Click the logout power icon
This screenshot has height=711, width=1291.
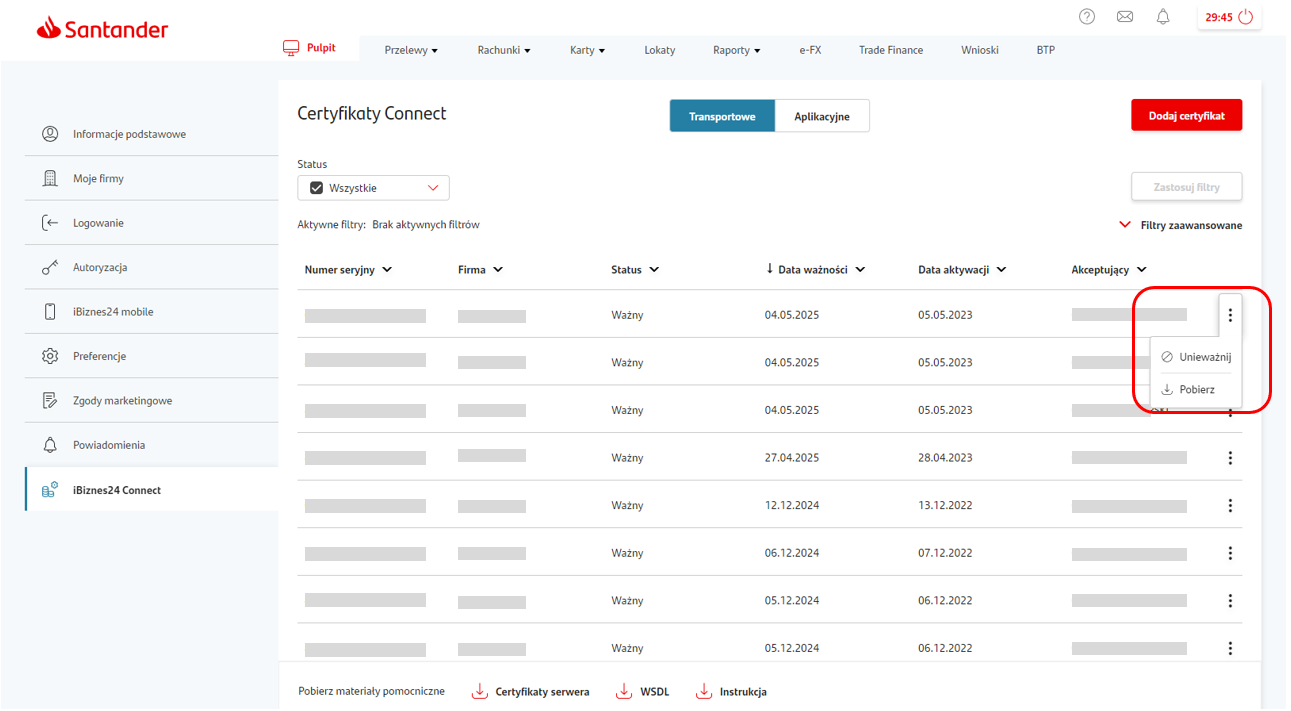coord(1245,17)
